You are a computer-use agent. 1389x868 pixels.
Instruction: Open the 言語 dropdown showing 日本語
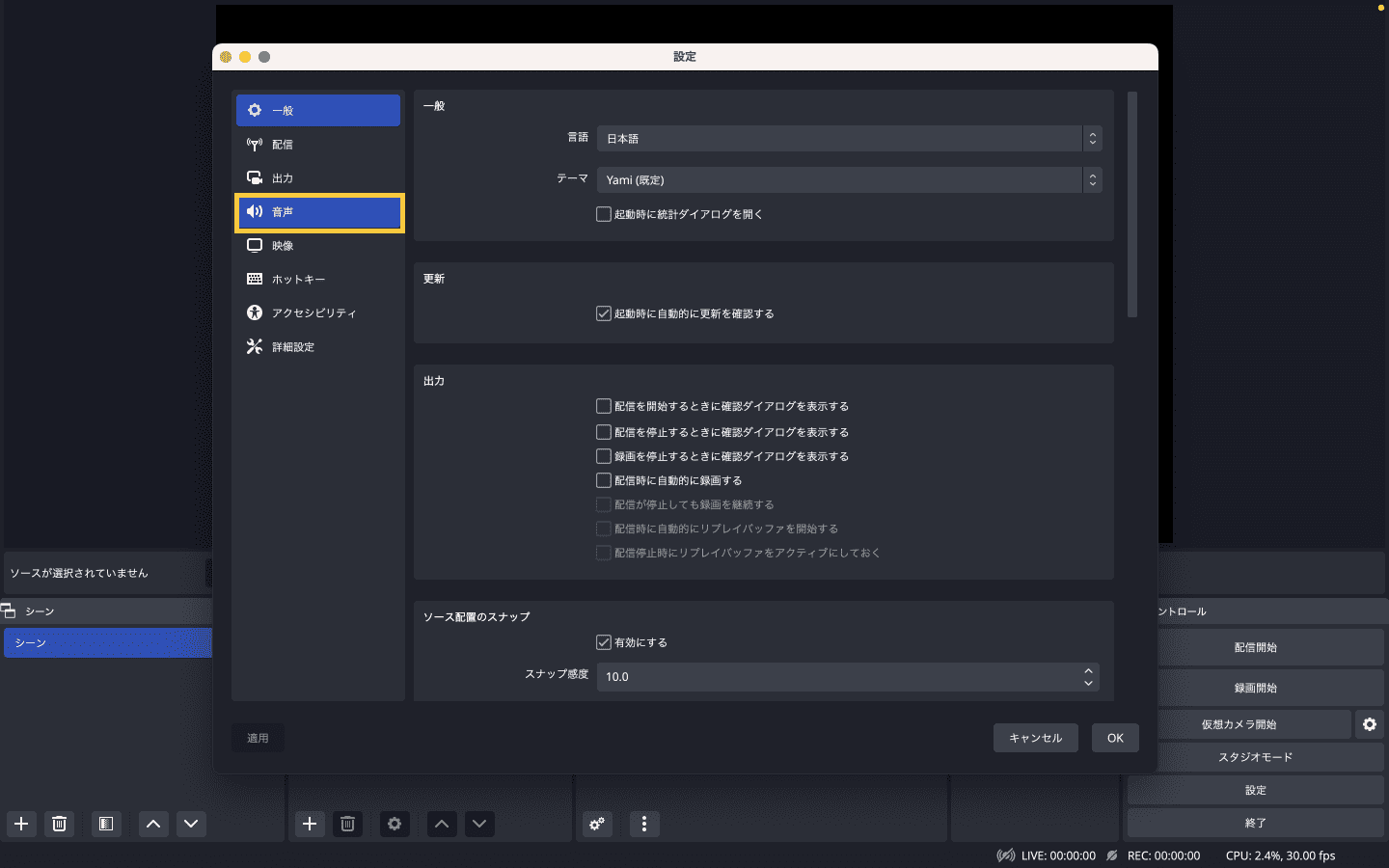point(849,139)
